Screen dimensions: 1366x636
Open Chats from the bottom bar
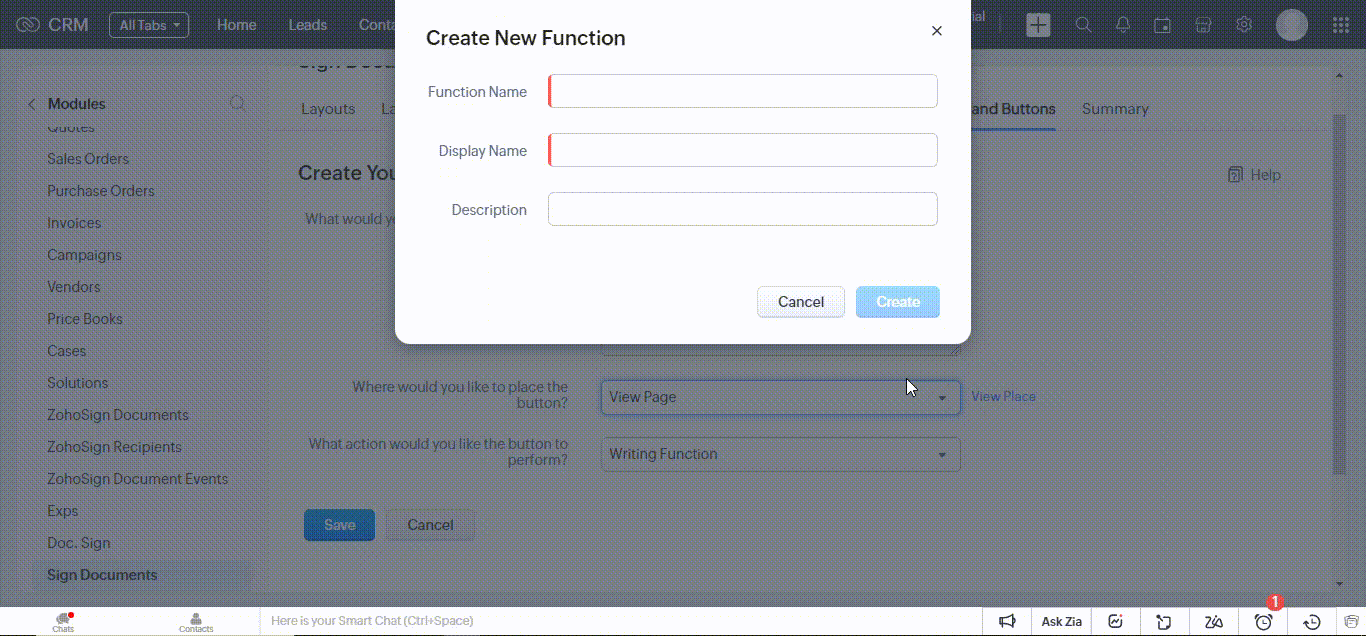point(62,621)
